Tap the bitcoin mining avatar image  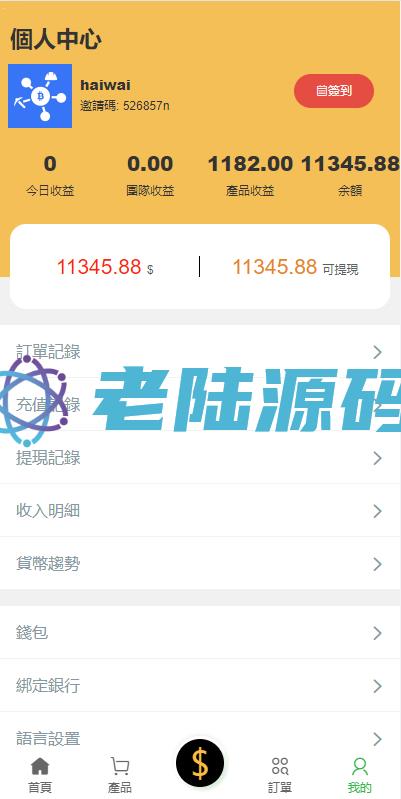pyautogui.click(x=40, y=96)
